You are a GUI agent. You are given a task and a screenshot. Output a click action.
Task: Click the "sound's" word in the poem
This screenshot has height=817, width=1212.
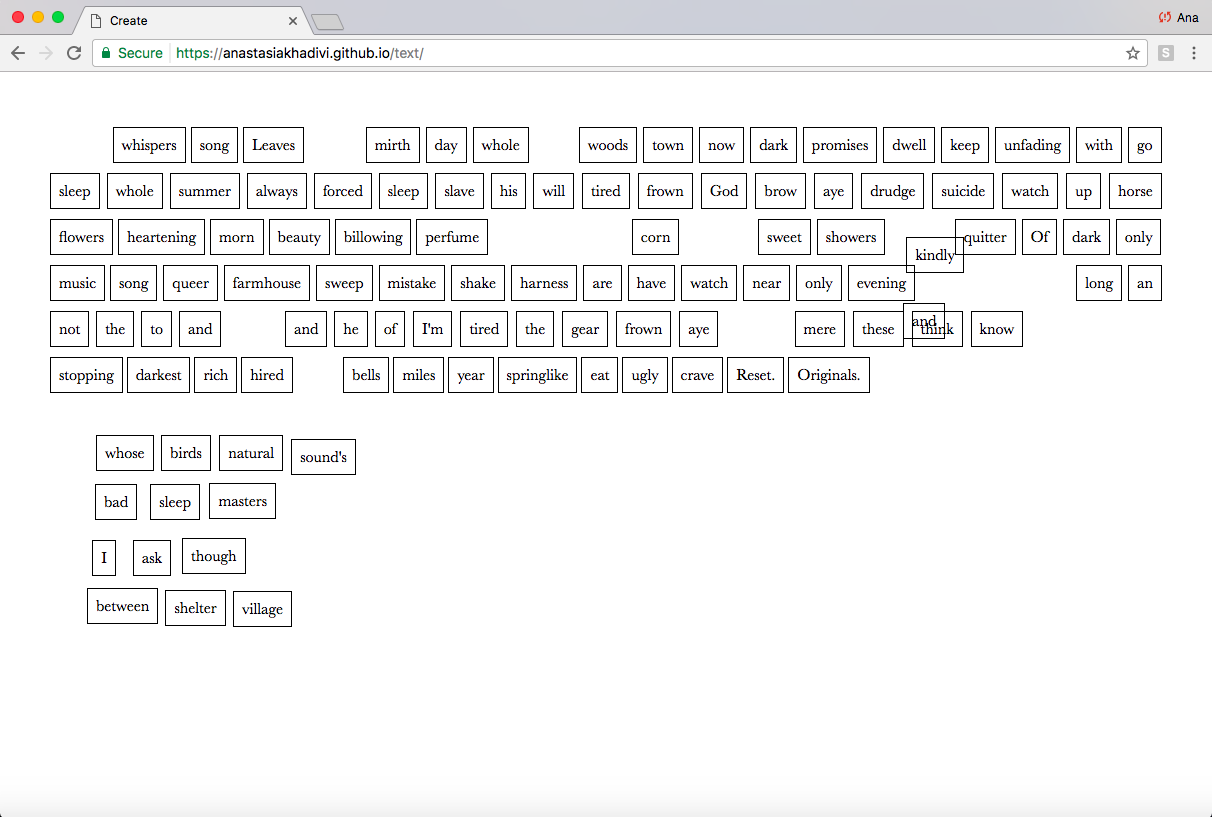(323, 457)
